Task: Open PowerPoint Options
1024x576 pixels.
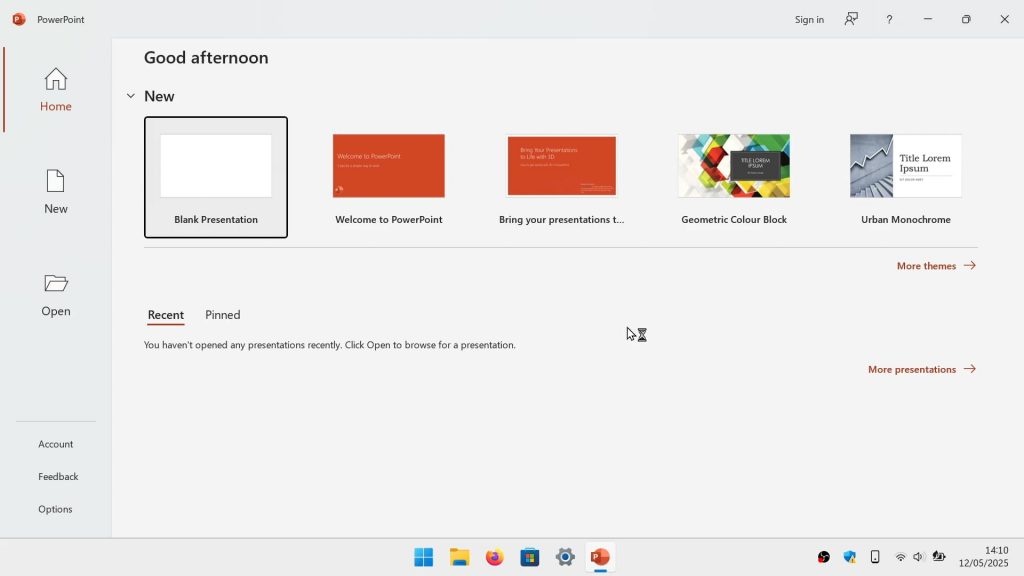Action: click(55, 509)
